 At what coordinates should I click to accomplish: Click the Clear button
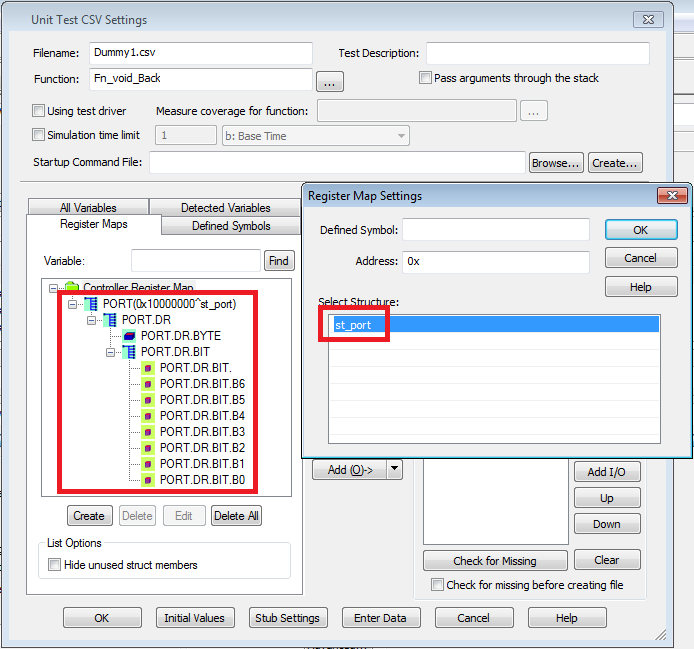tap(607, 560)
